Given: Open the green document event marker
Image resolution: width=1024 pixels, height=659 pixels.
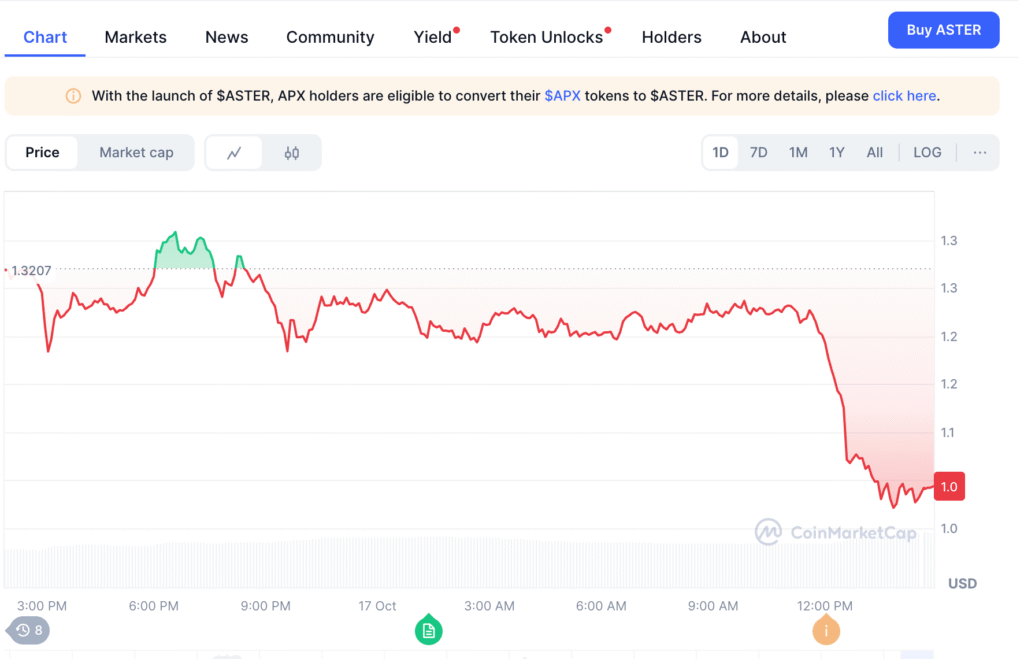Looking at the screenshot, I should pyautogui.click(x=428, y=630).
